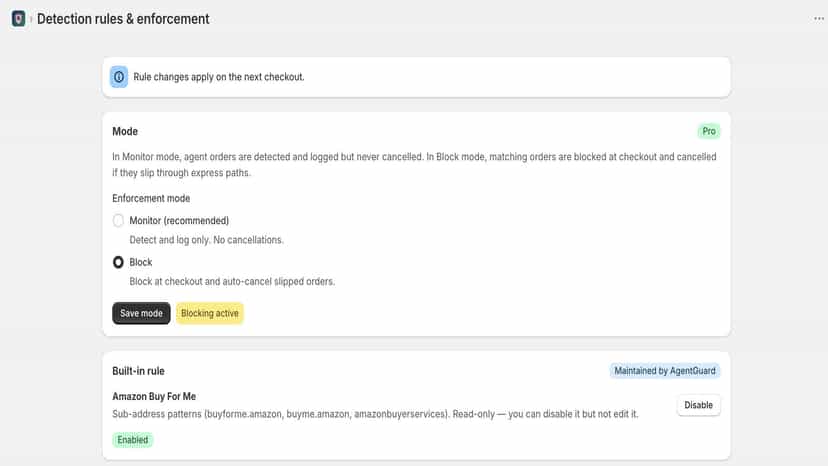Click the Amazon Buy For Me heading

tap(154, 396)
